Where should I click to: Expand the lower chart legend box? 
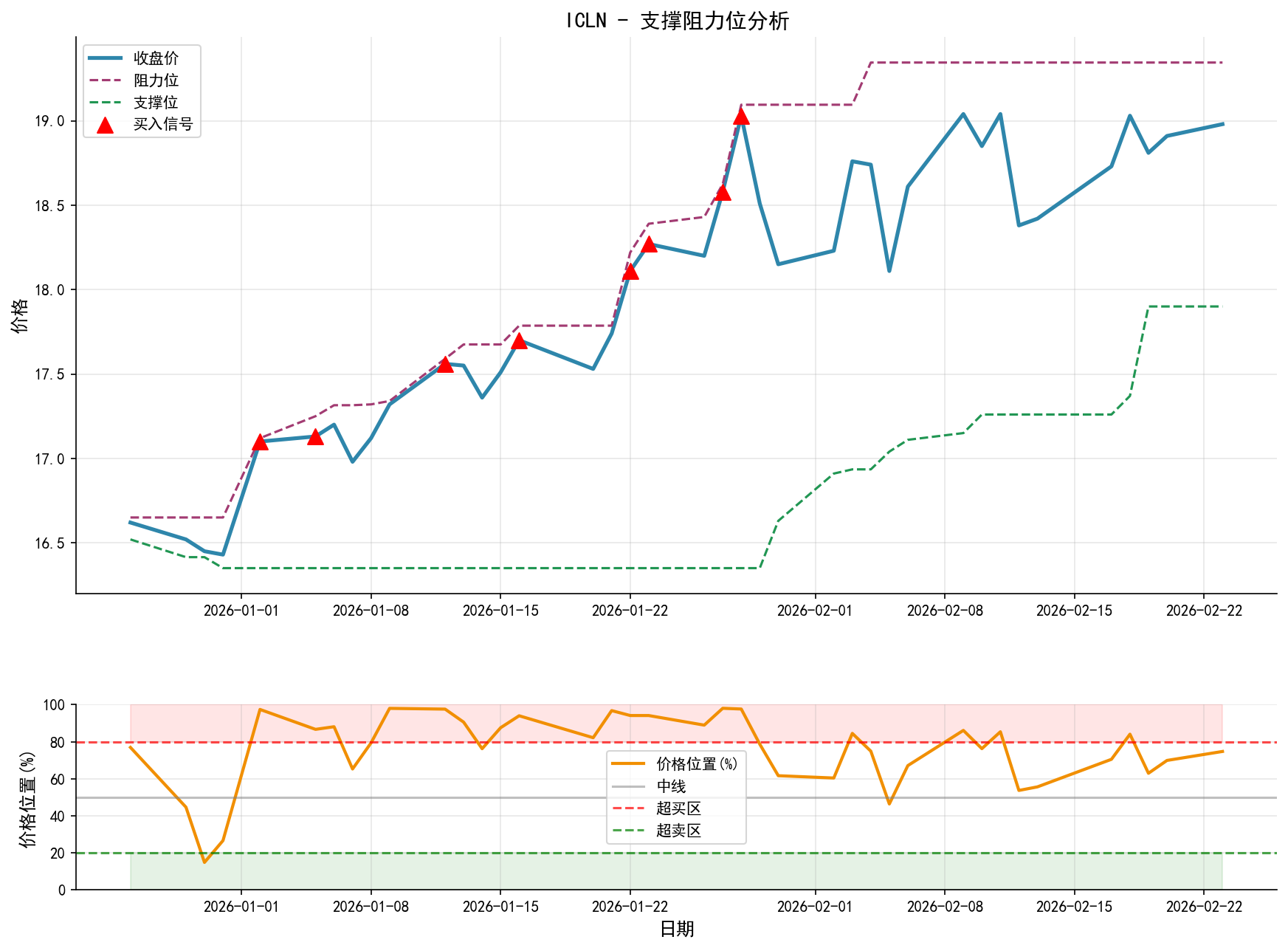[675, 796]
